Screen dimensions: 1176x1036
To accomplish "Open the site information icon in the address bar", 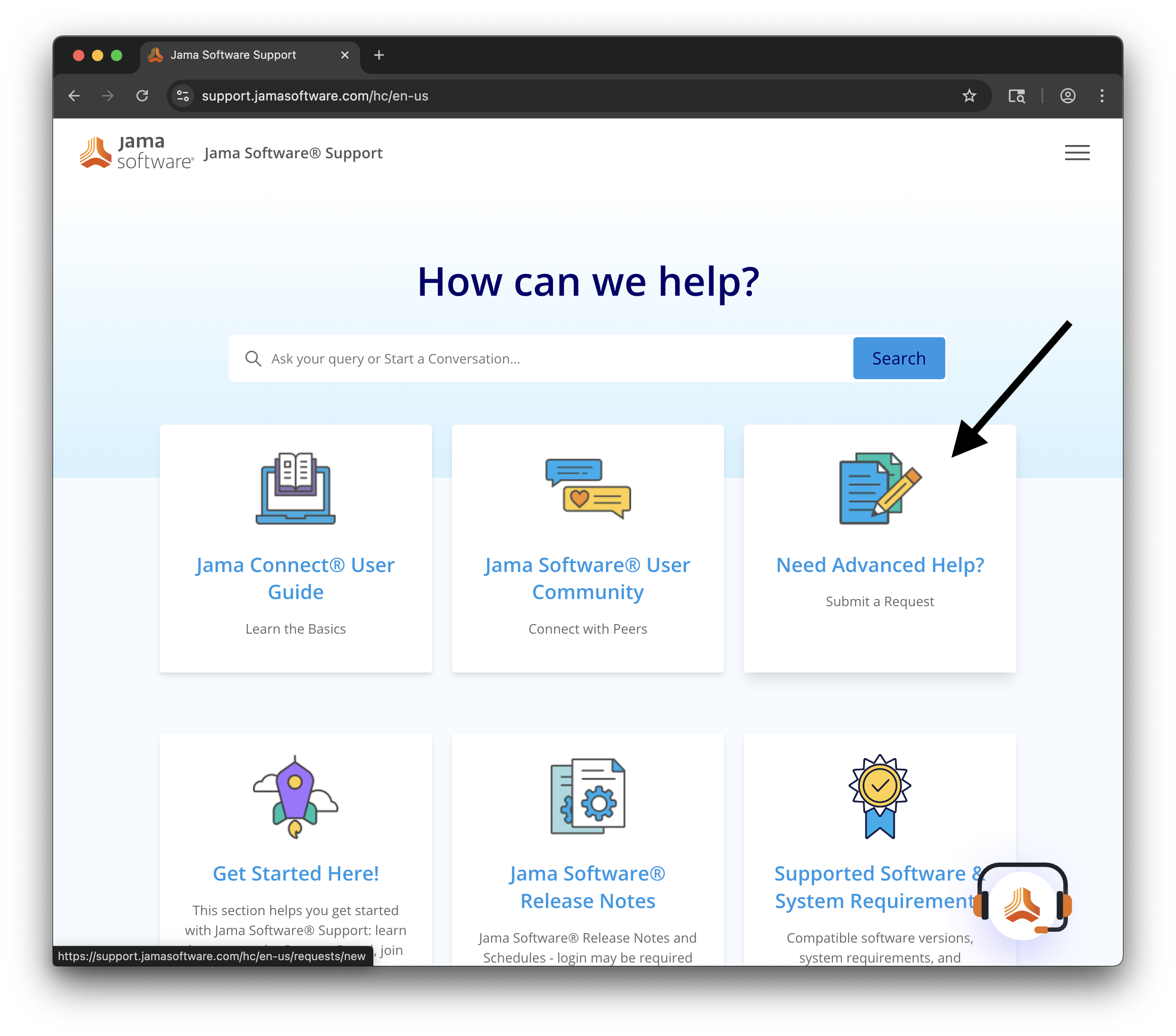I will pyautogui.click(x=183, y=96).
